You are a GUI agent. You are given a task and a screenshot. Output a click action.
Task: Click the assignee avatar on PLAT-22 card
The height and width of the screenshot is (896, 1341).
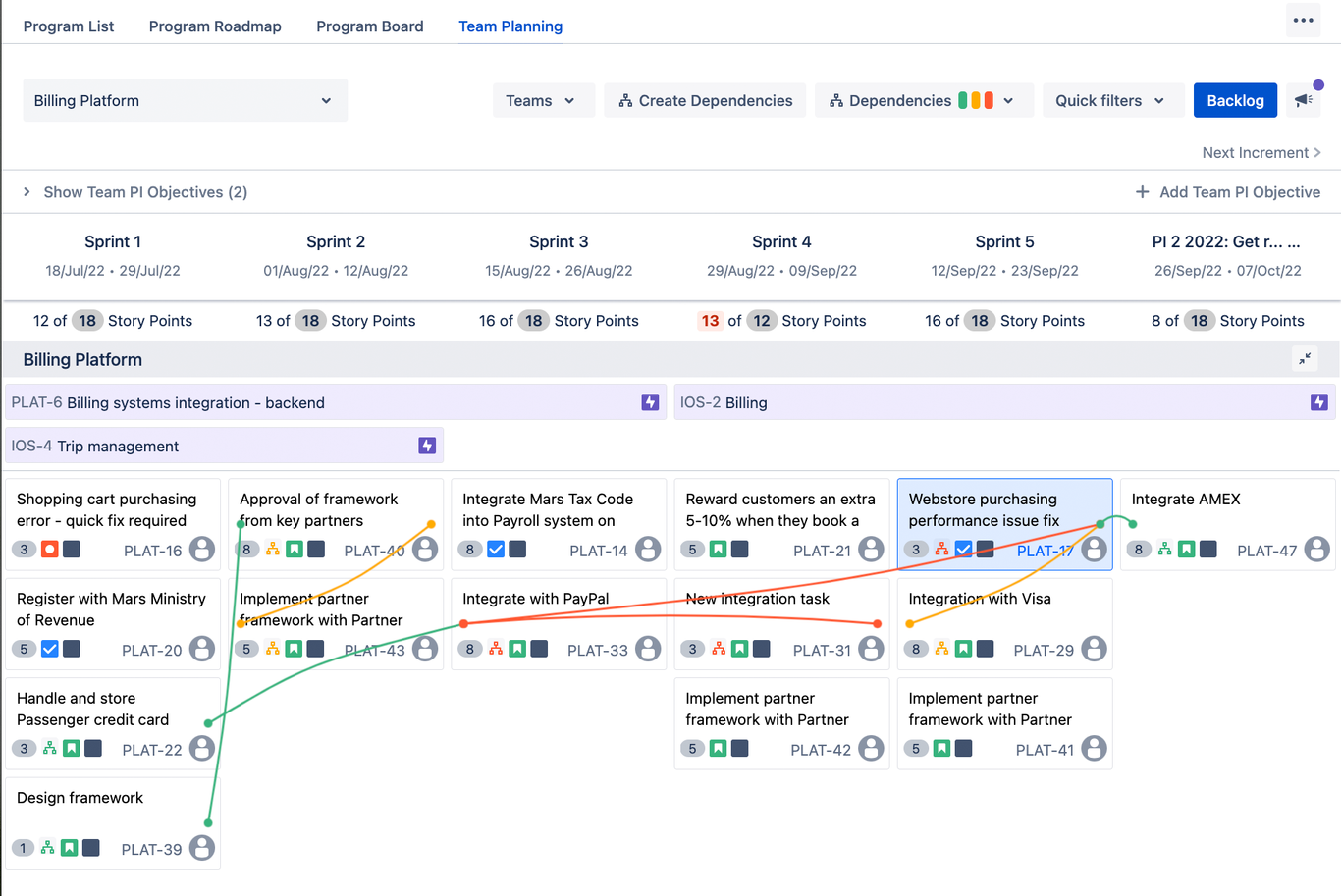tap(201, 748)
